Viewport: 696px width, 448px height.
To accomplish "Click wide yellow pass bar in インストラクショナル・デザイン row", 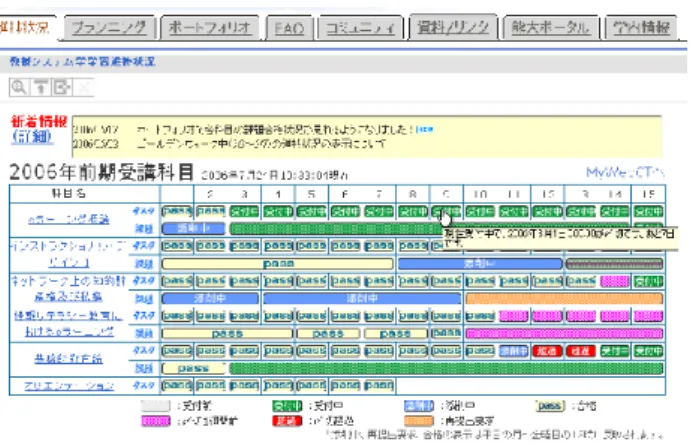I will [277, 264].
